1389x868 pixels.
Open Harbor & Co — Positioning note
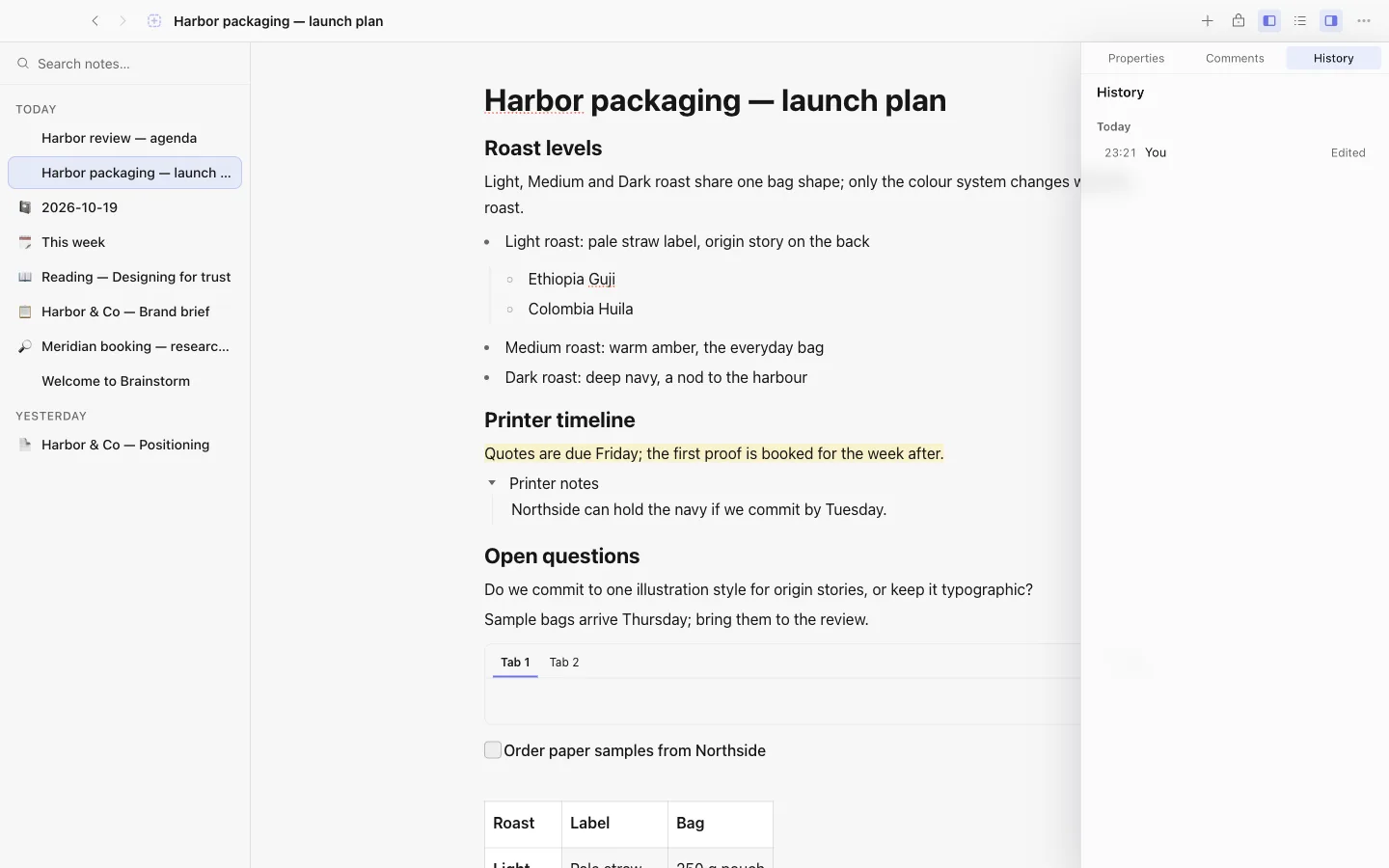pyautogui.click(x=124, y=445)
